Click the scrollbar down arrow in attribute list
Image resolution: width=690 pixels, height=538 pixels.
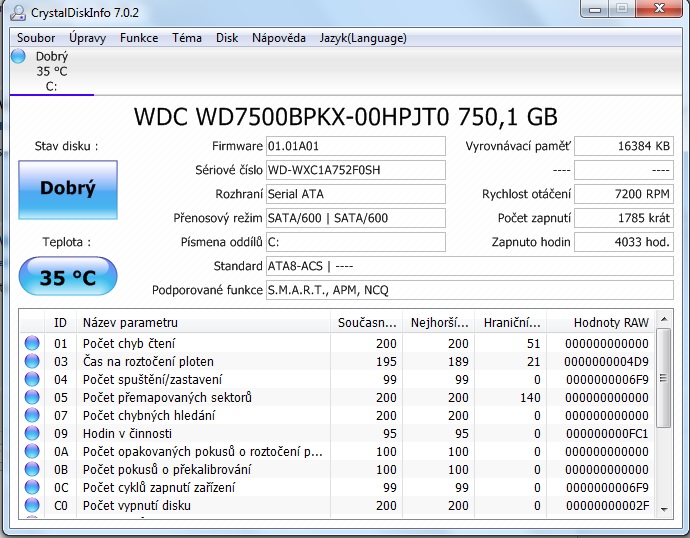point(664,509)
